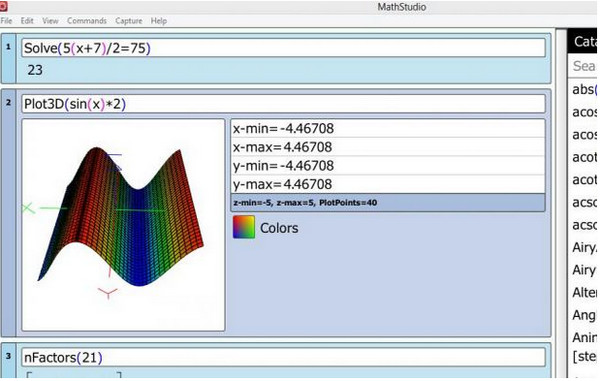600x381 pixels.
Task: Open the File menu
Action: 6,21
